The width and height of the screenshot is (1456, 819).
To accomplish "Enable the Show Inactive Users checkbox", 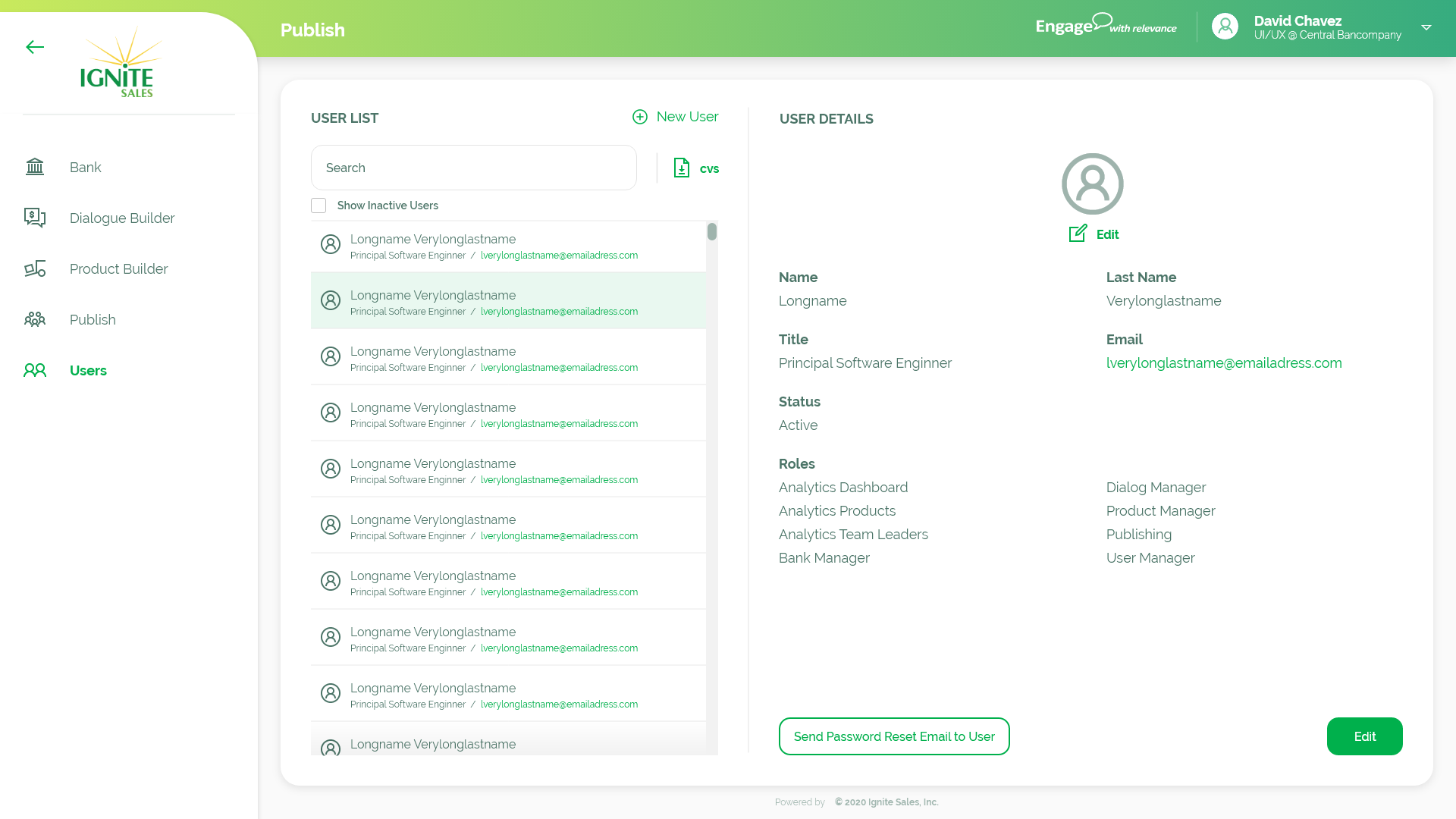I will click(318, 206).
